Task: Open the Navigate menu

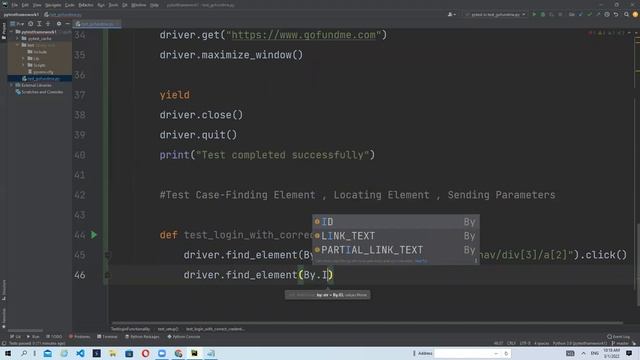Action: click(53, 5)
